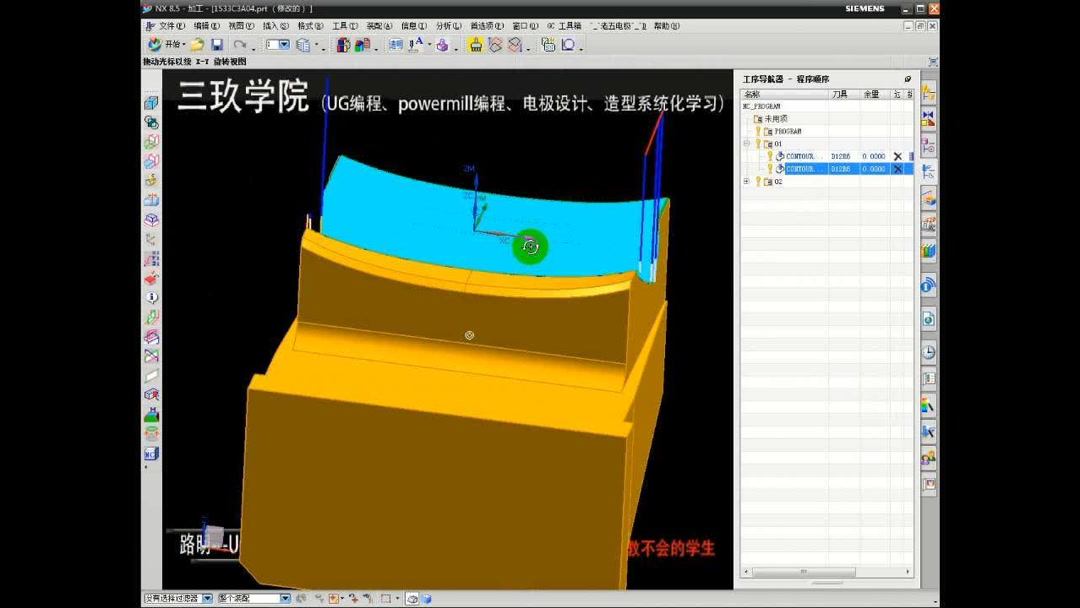Toggle the status flag of program group 01

[x=760, y=142]
